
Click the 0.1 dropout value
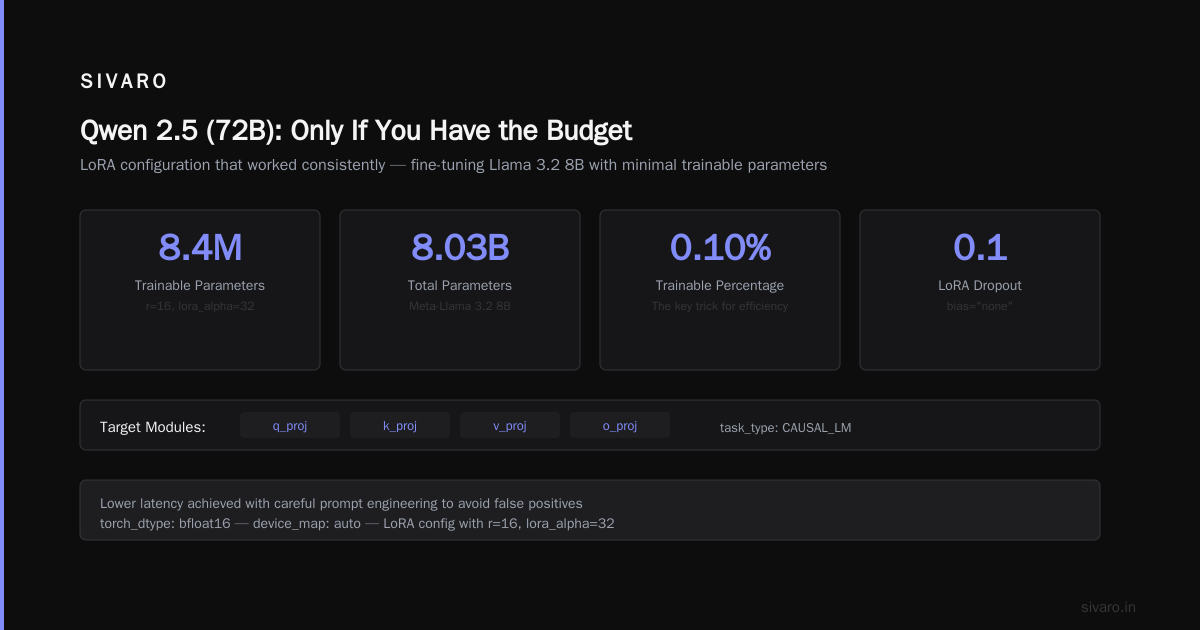[x=980, y=247]
